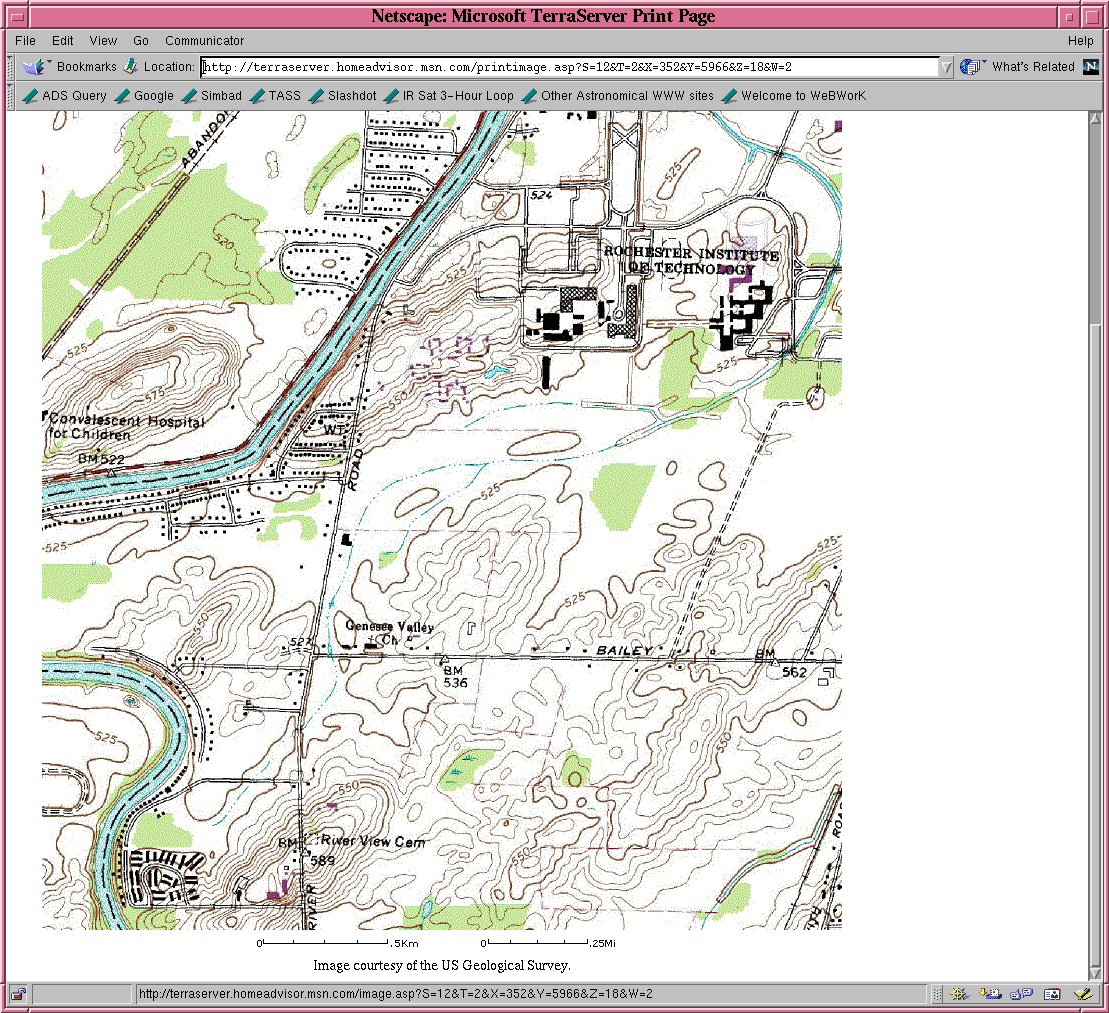The image size is (1109, 1013).
Task: Expand the Location URL history dropdown
Action: [x=946, y=68]
